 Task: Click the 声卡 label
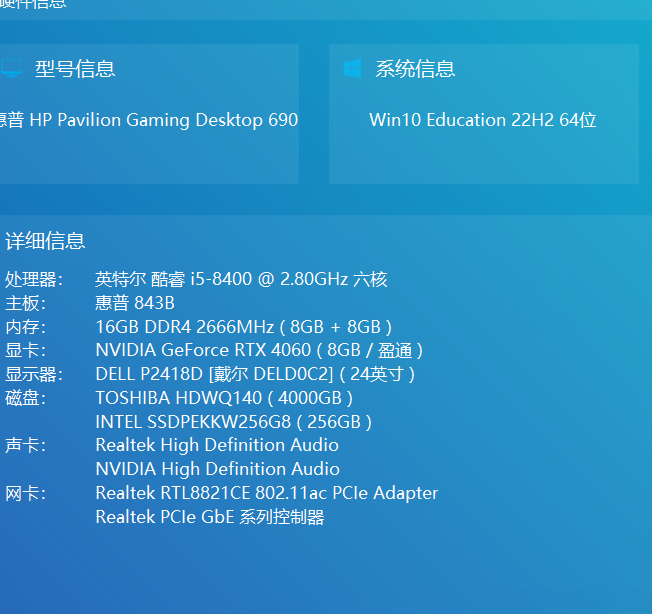(x=25, y=446)
